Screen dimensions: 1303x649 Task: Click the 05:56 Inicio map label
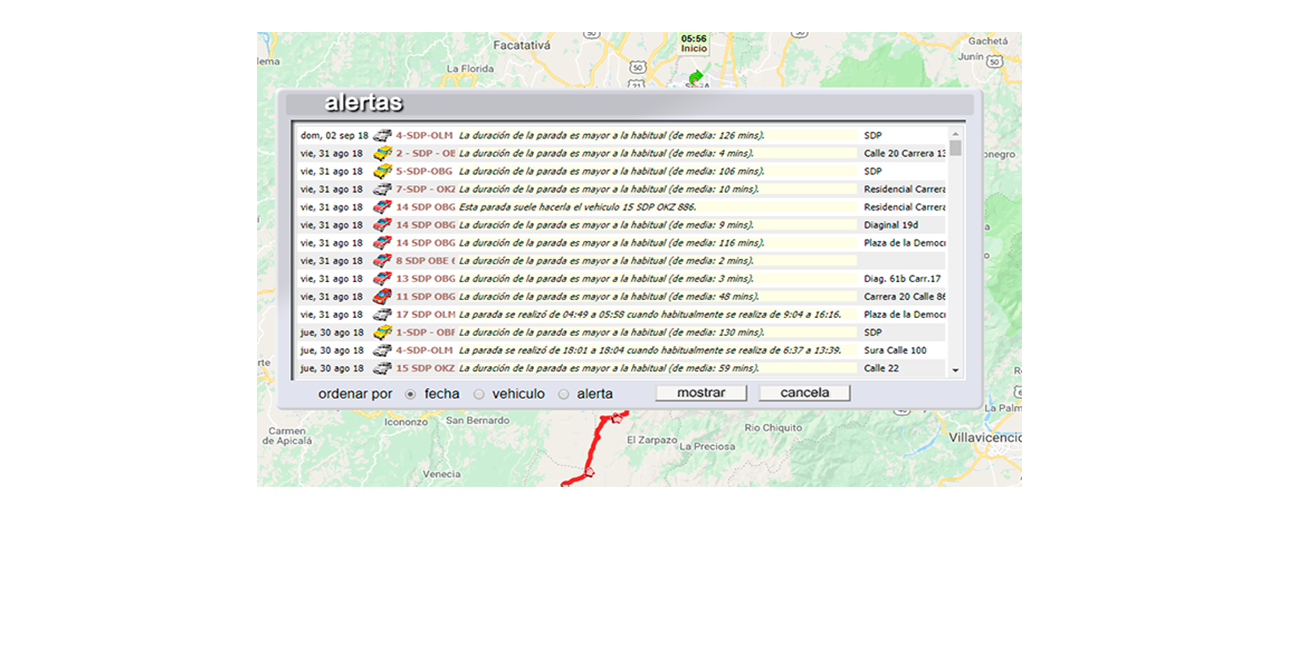coord(694,44)
